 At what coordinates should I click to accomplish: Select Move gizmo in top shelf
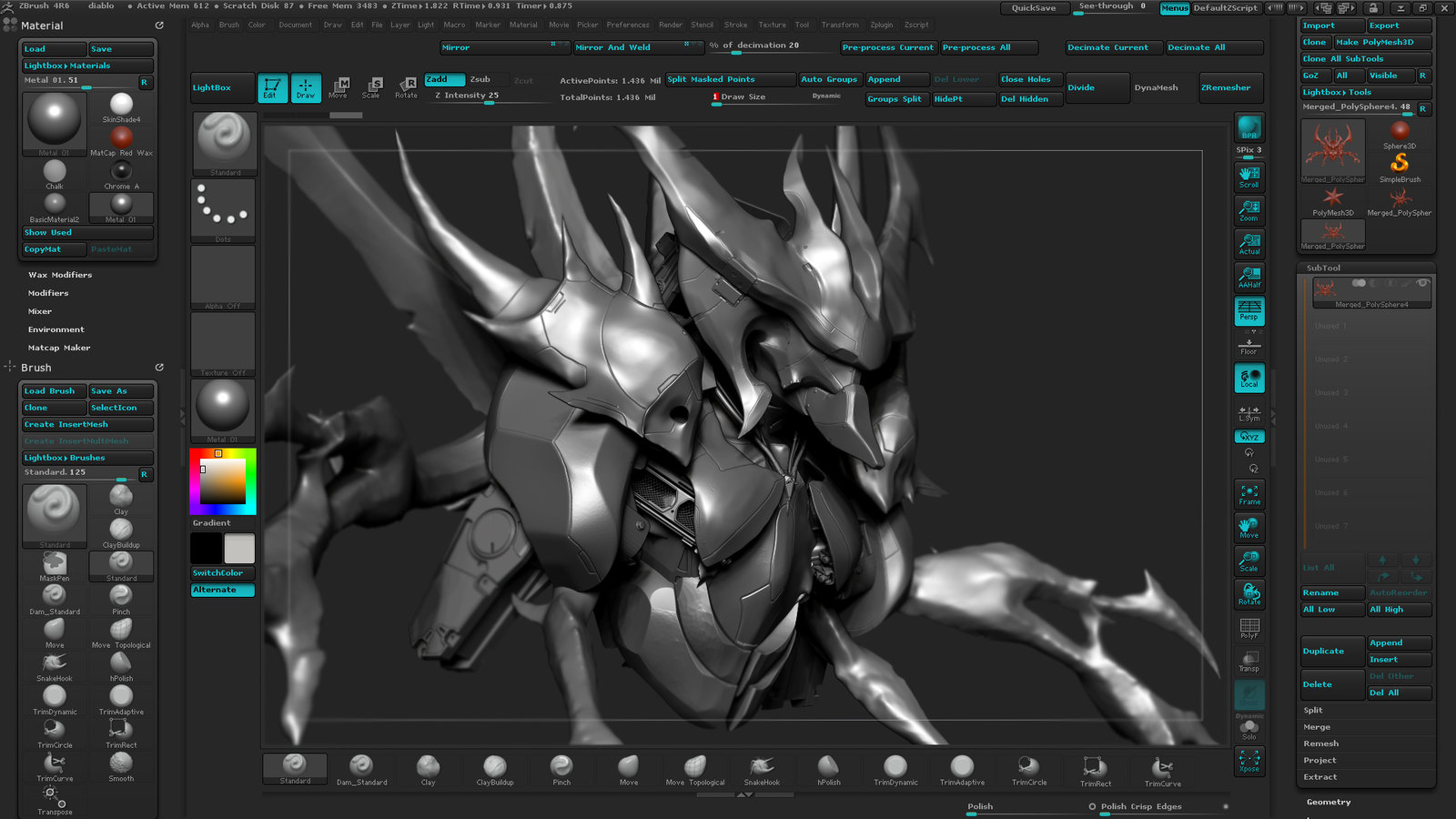339,87
